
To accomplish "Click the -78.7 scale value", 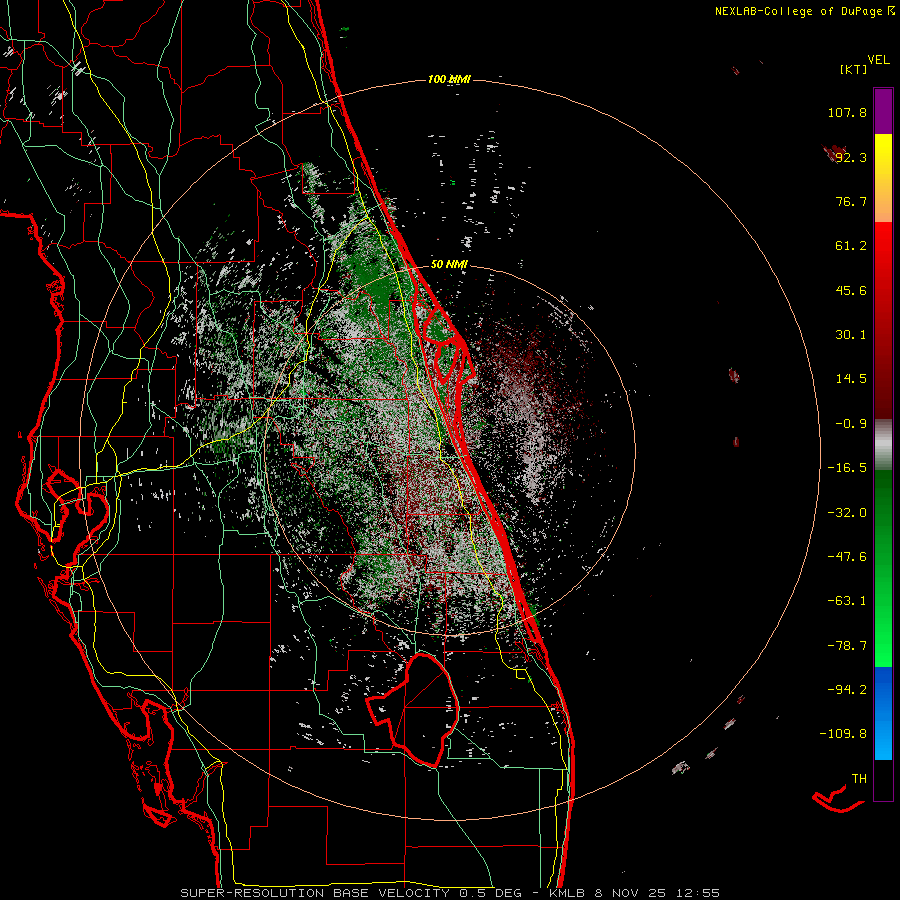I will pos(847,646).
